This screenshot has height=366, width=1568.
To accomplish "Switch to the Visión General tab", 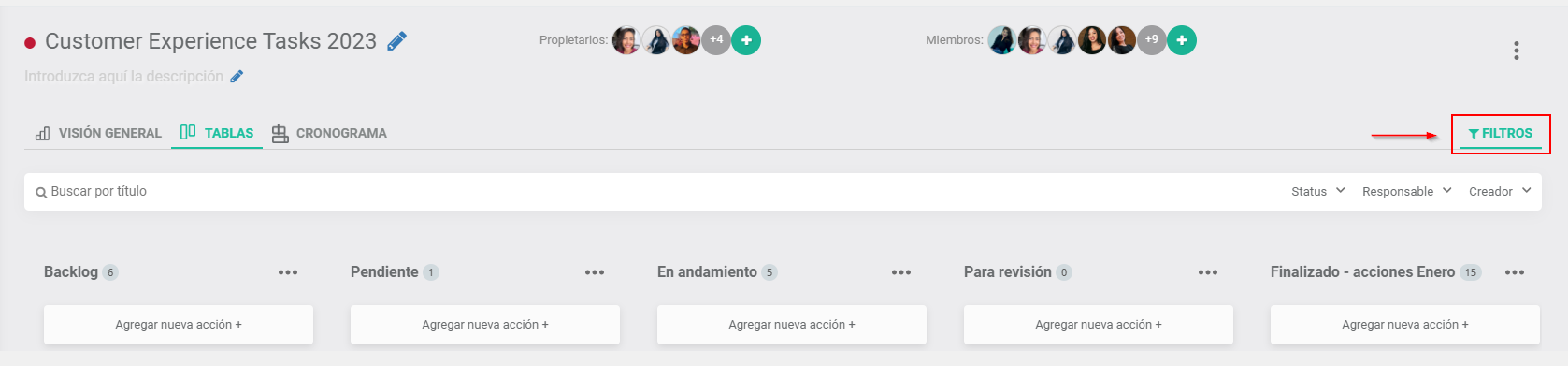I will click(98, 133).
